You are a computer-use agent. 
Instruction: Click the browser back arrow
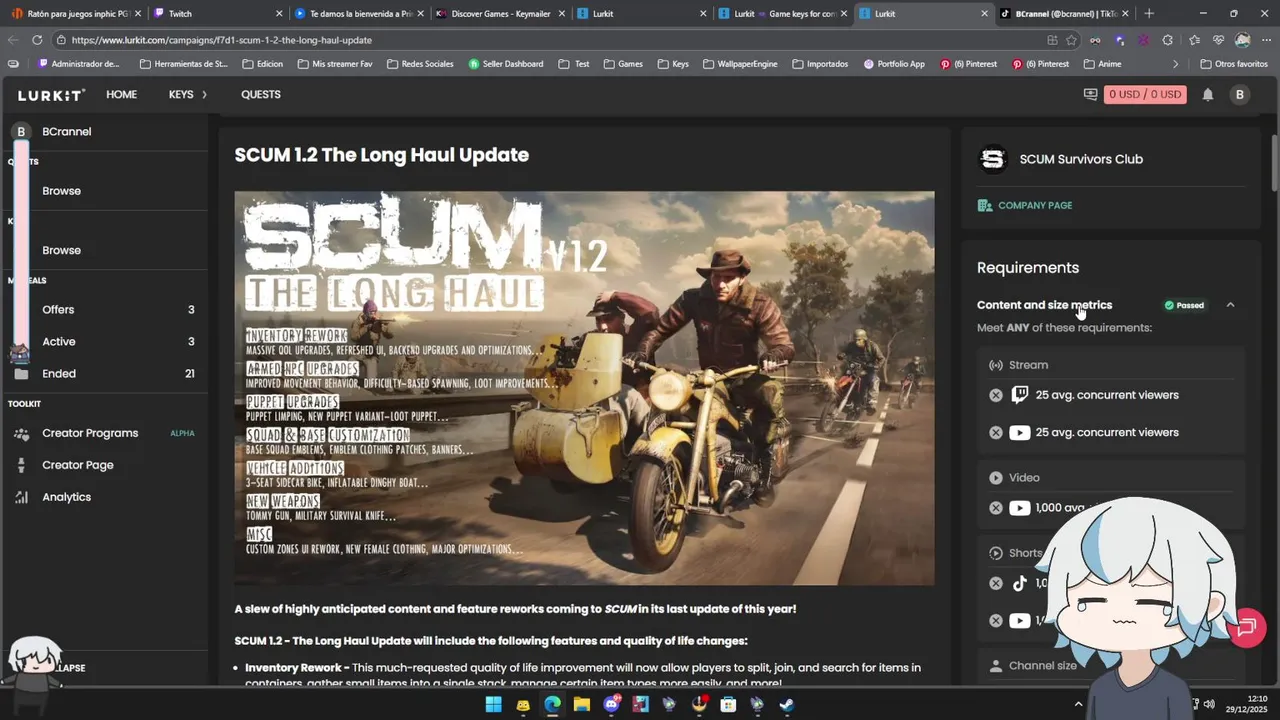tap(12, 40)
